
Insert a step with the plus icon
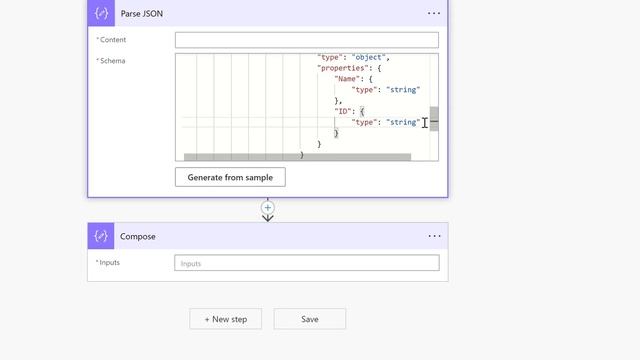pos(268,208)
